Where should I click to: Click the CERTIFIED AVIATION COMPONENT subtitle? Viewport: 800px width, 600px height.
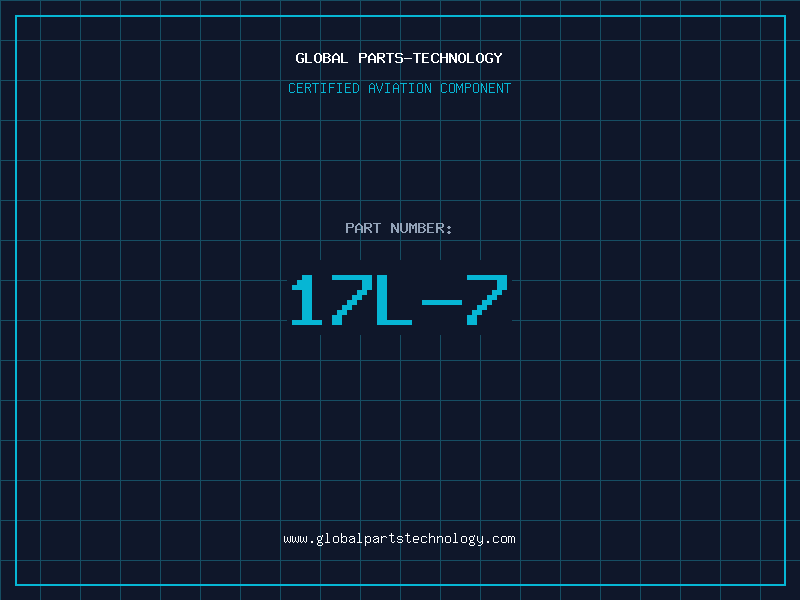click(x=399, y=88)
